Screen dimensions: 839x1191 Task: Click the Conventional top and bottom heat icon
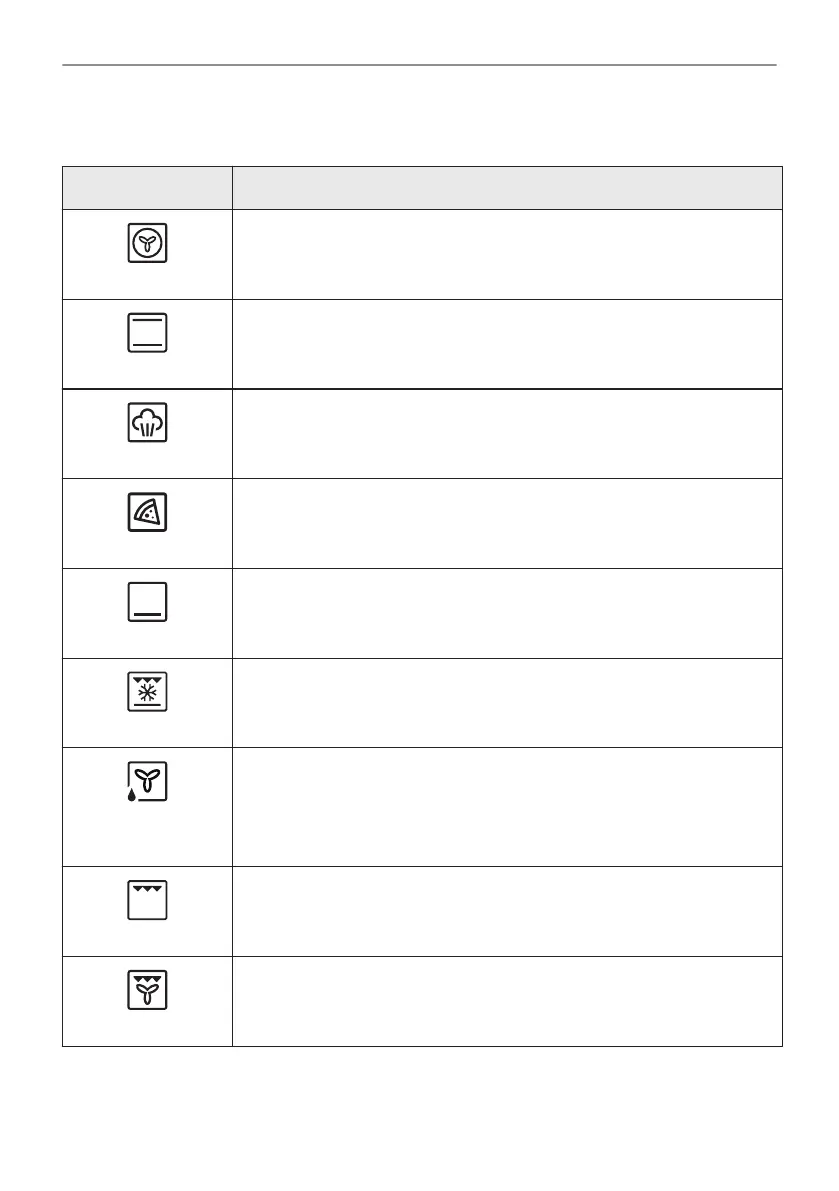pos(147,333)
